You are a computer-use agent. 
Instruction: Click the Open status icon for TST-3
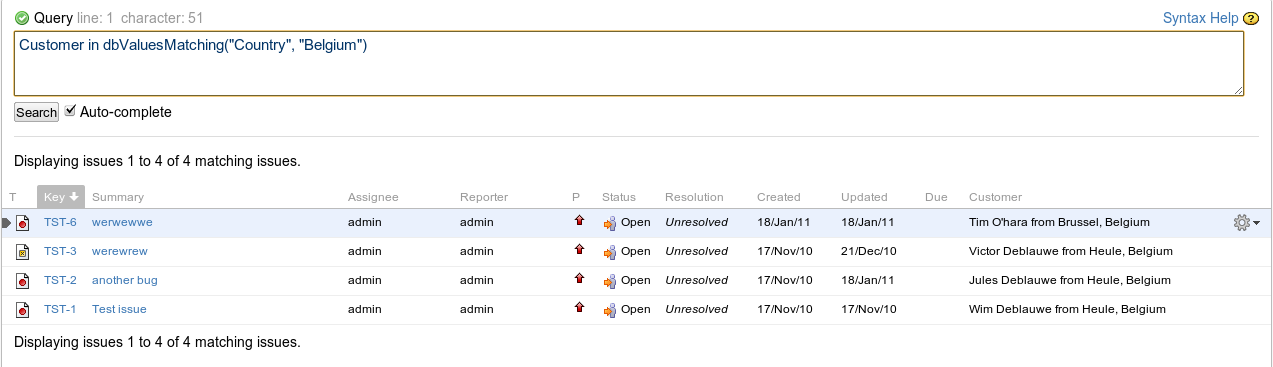click(609, 252)
